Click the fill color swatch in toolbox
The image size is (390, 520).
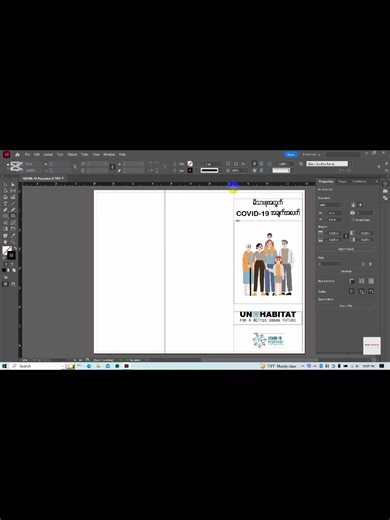point(7,250)
